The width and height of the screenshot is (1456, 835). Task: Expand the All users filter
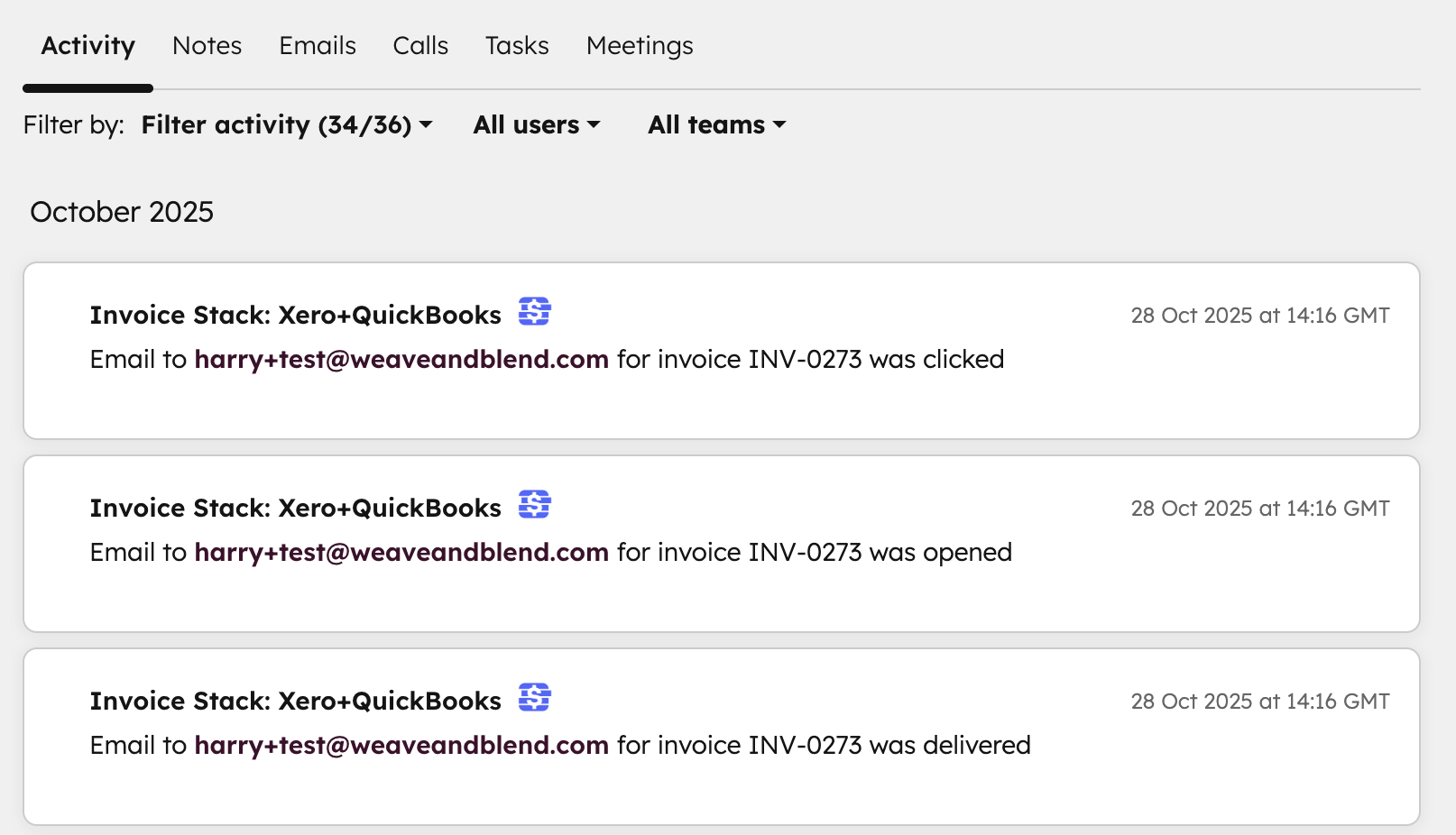[536, 124]
